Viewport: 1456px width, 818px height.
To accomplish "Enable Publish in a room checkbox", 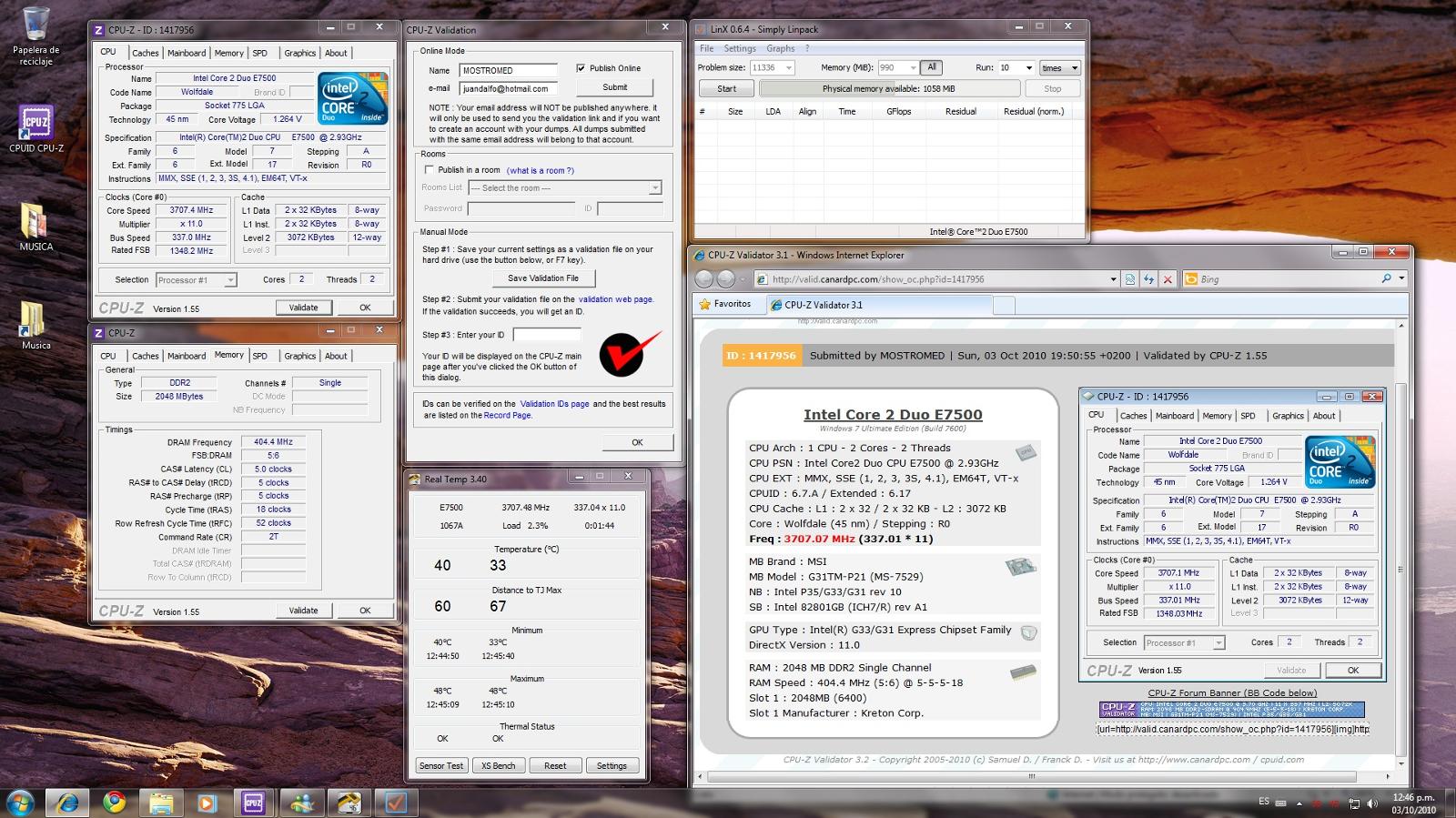I will click(x=430, y=170).
